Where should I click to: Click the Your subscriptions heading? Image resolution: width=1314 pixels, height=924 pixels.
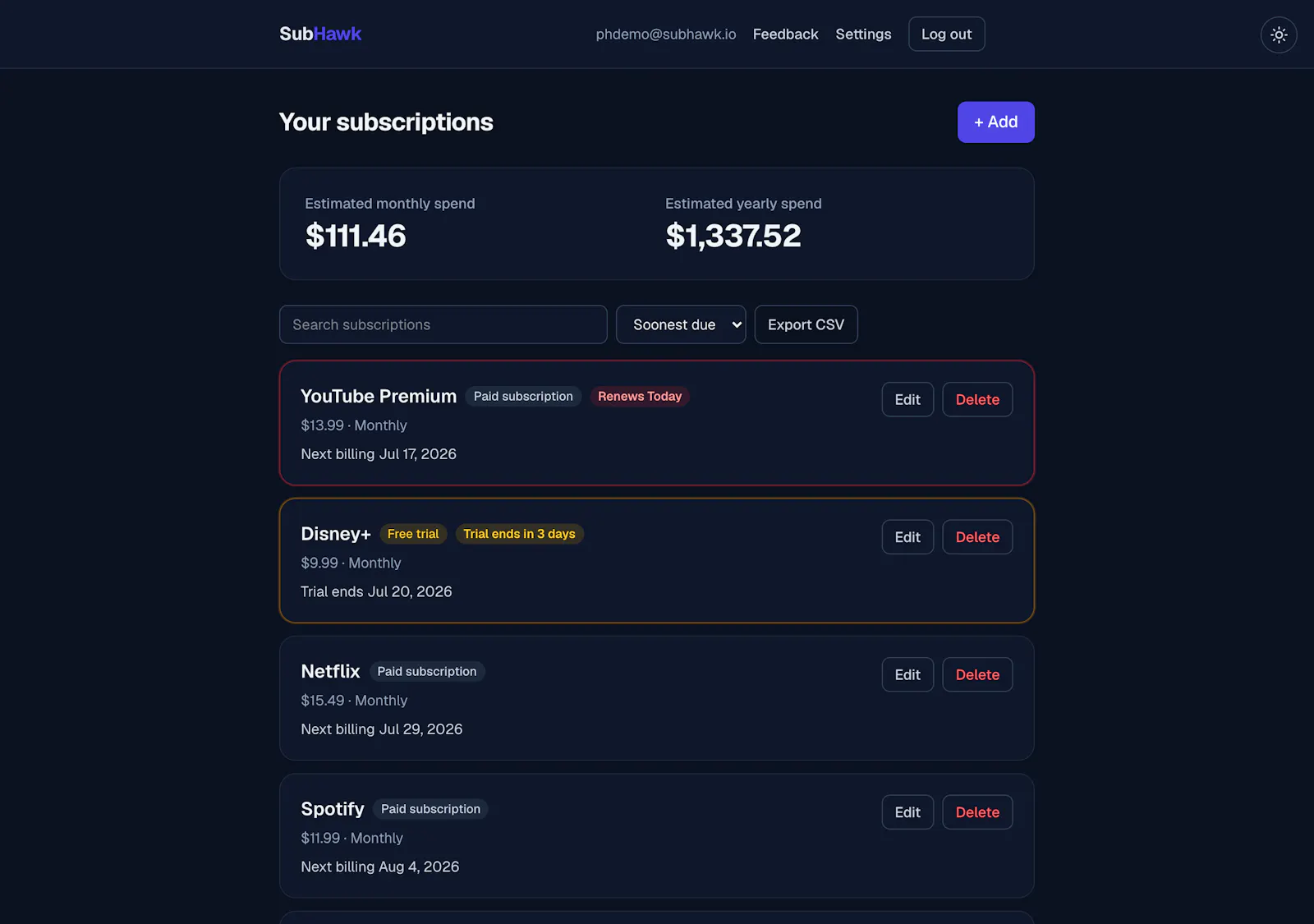click(386, 122)
